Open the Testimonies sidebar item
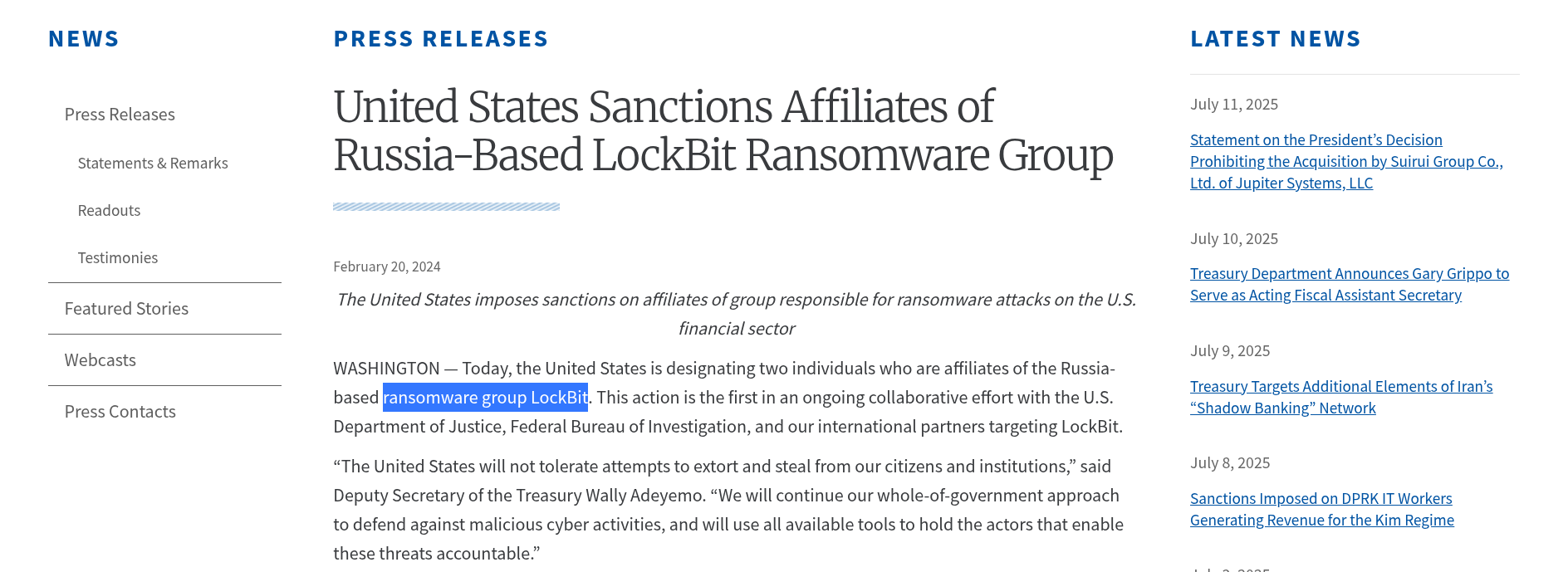Image resolution: width=1568 pixels, height=572 pixels. pyautogui.click(x=118, y=258)
